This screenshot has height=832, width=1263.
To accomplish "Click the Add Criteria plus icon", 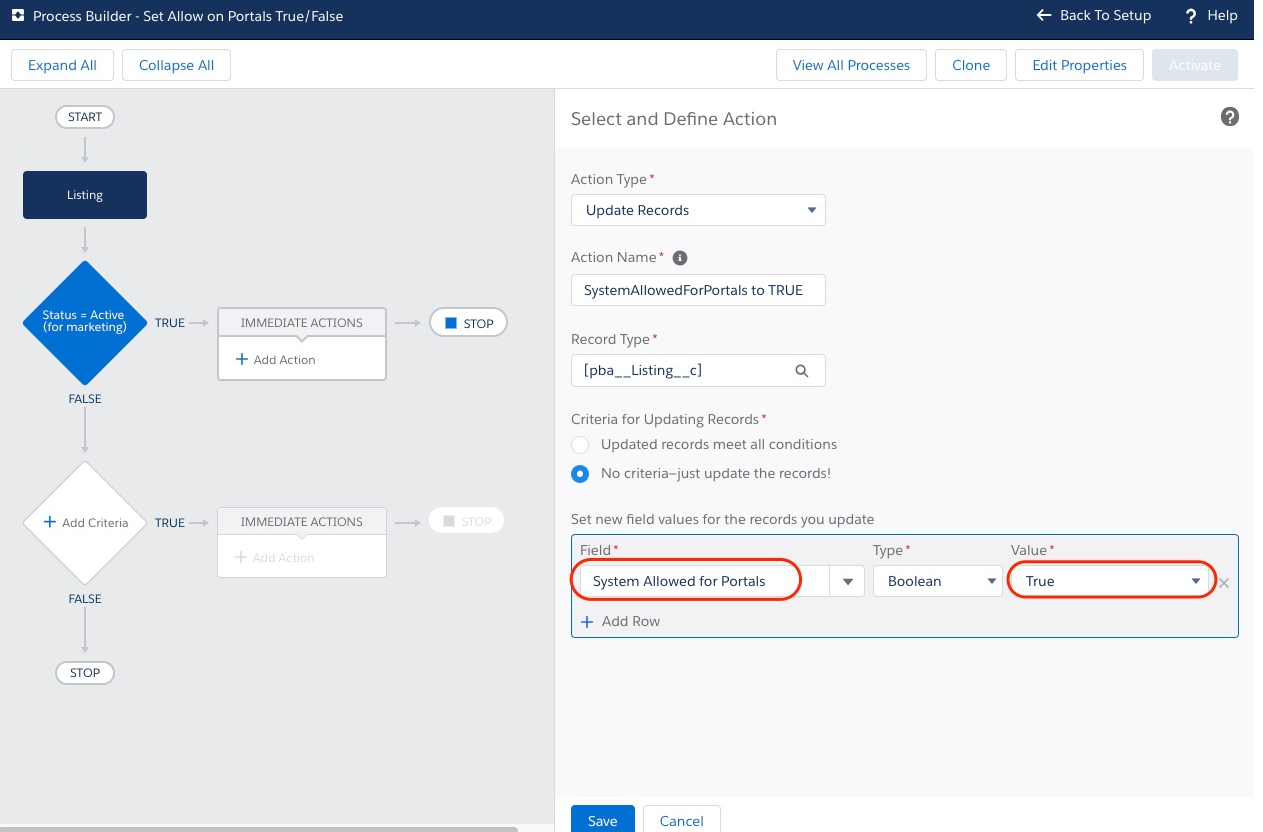I will pyautogui.click(x=48, y=522).
